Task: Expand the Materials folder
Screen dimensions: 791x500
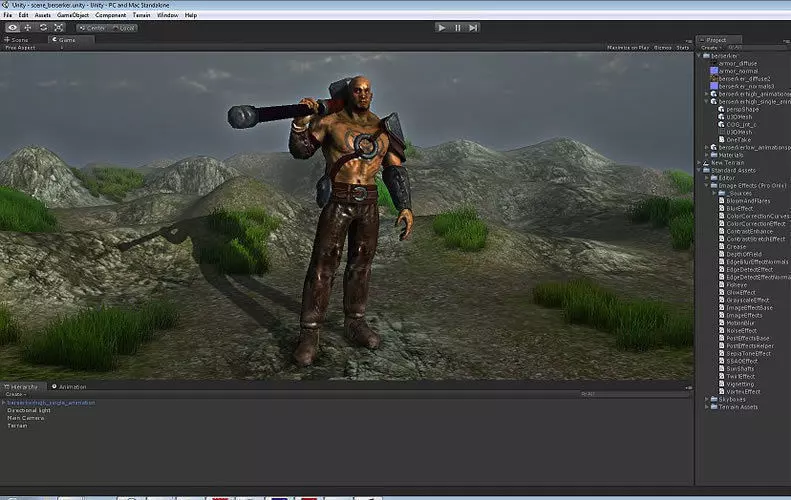Action: click(x=707, y=155)
